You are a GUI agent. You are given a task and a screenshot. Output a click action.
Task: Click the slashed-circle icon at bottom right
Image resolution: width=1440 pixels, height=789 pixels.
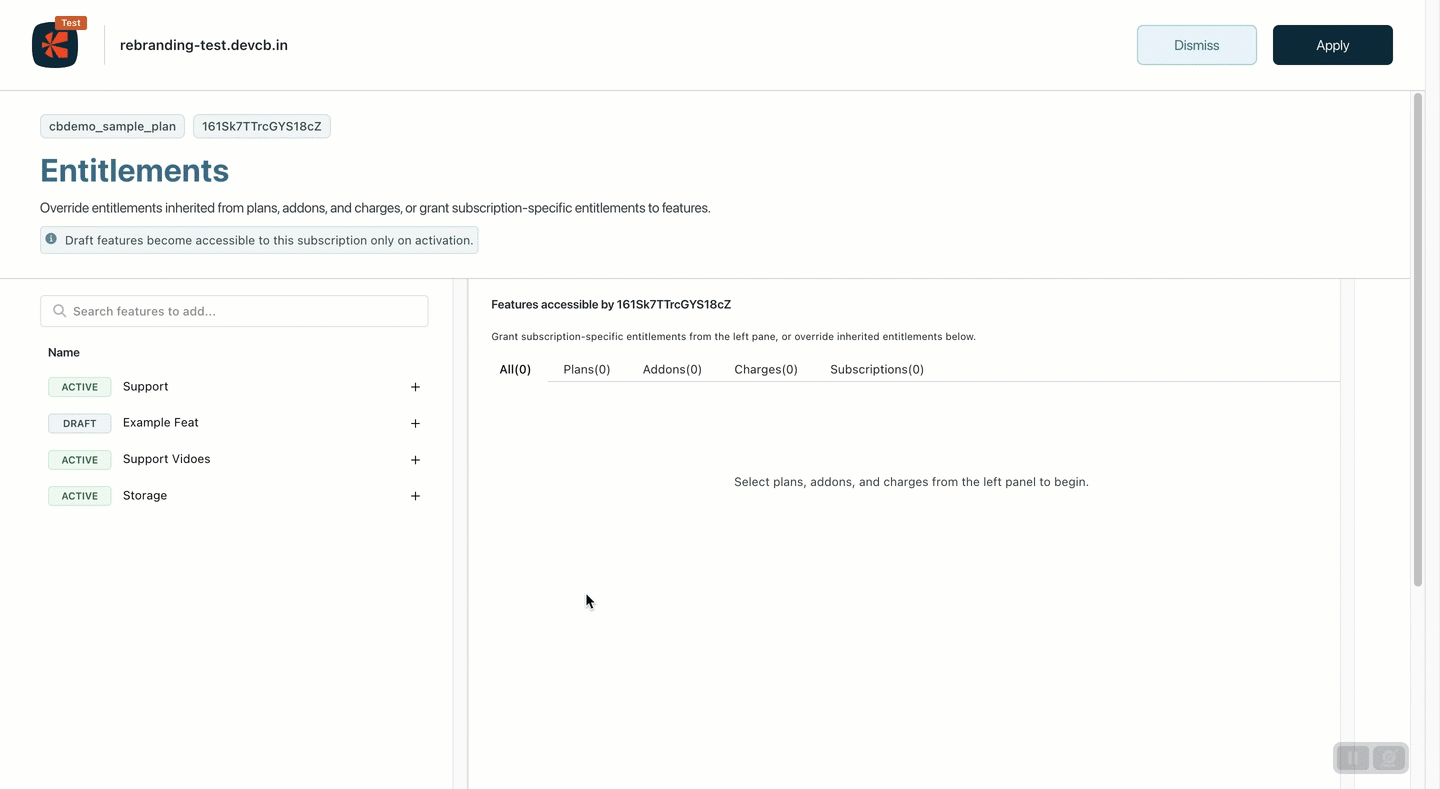click(1389, 758)
